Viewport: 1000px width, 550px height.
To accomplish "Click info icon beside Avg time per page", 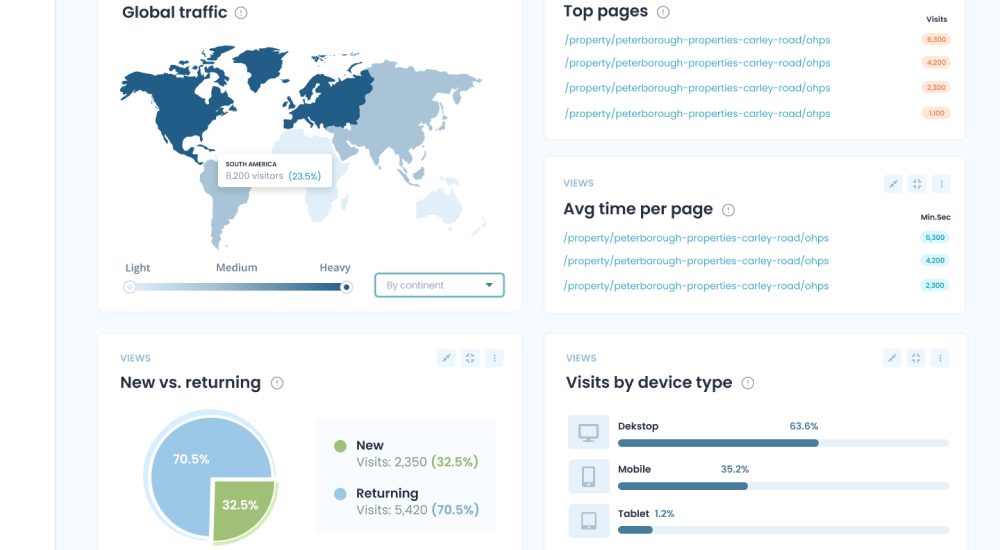I will pyautogui.click(x=728, y=210).
